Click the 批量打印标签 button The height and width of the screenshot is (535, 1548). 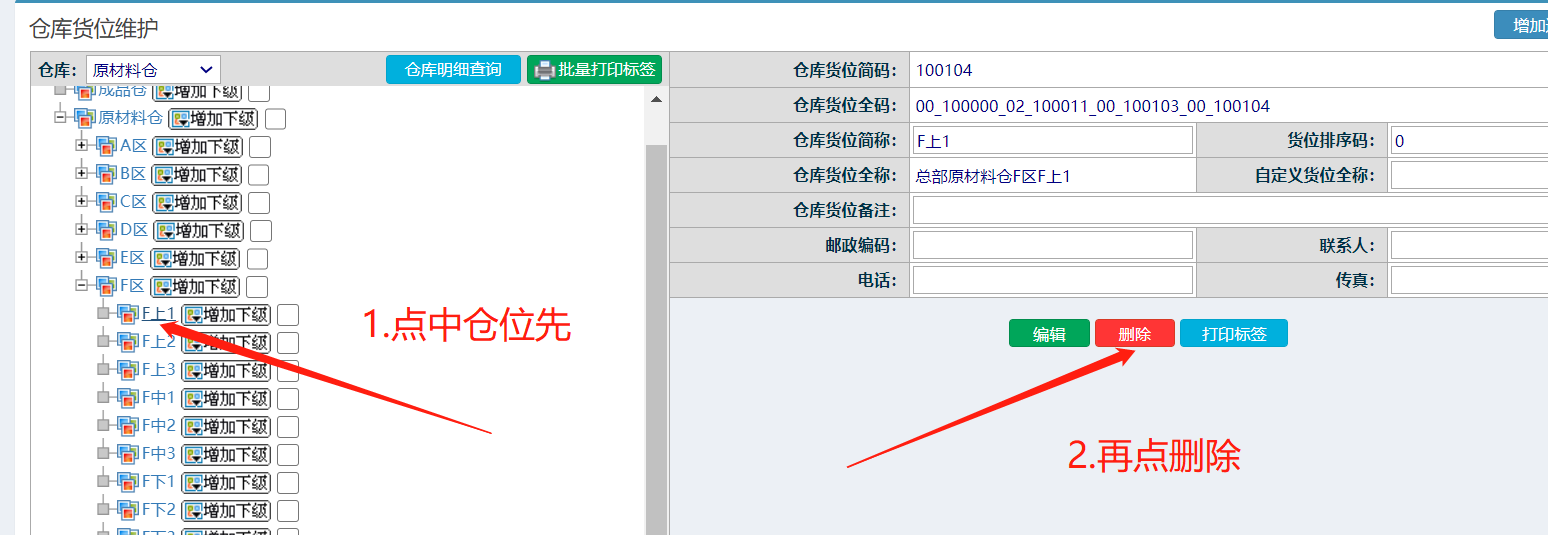coord(594,70)
